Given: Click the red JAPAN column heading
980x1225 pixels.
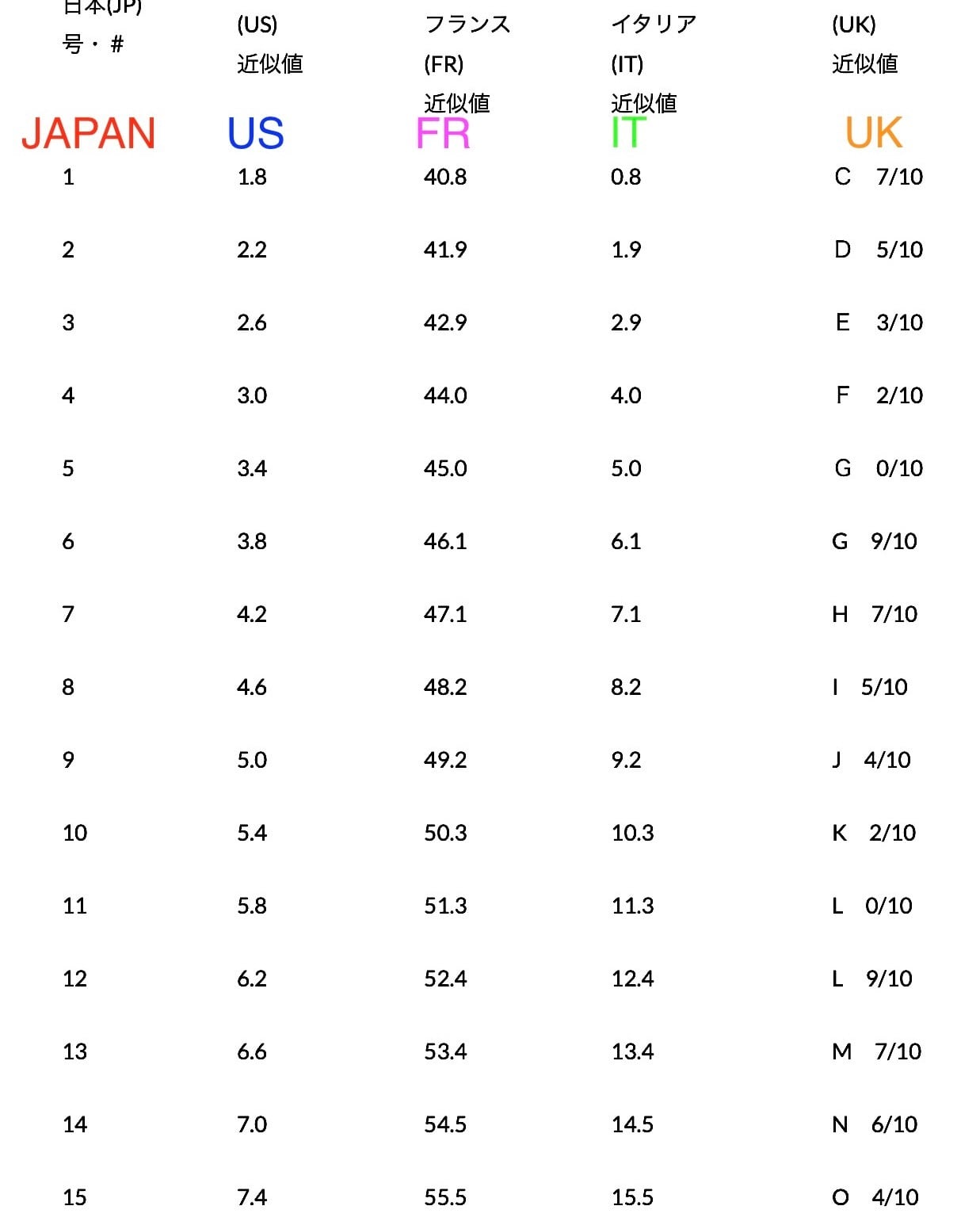Looking at the screenshot, I should (x=88, y=133).
